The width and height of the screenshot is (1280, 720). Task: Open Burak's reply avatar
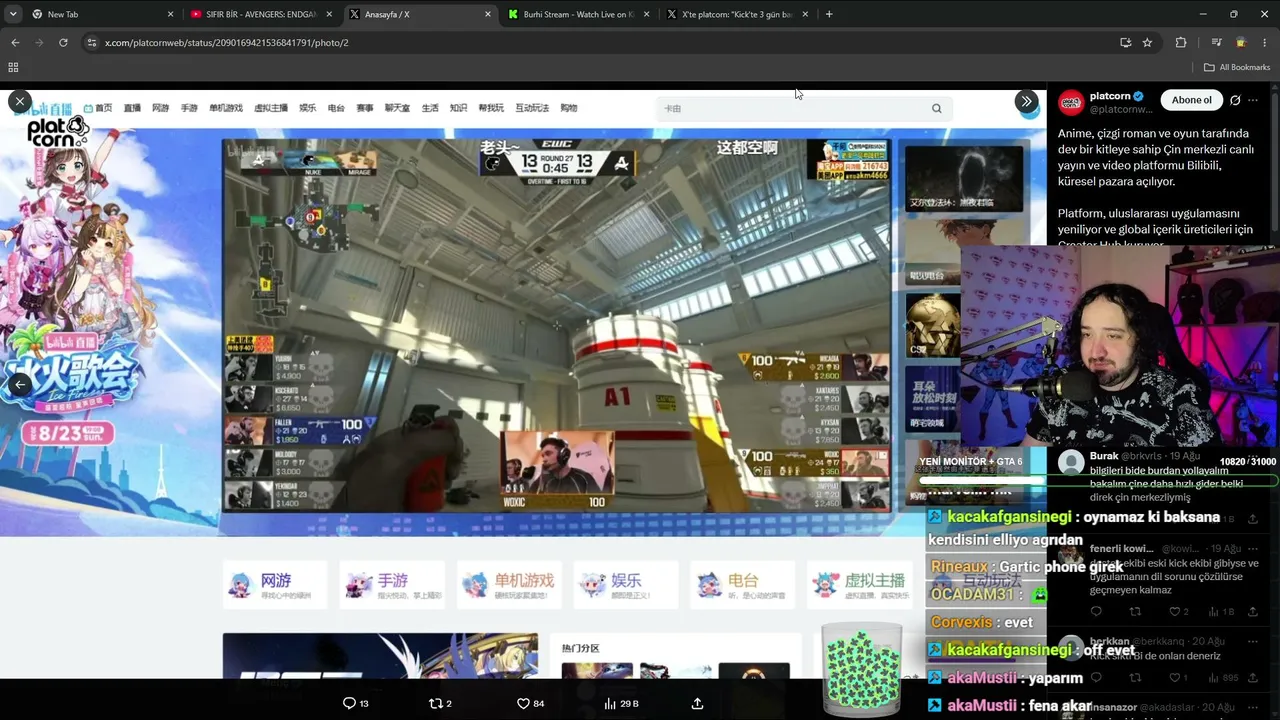(1071, 462)
